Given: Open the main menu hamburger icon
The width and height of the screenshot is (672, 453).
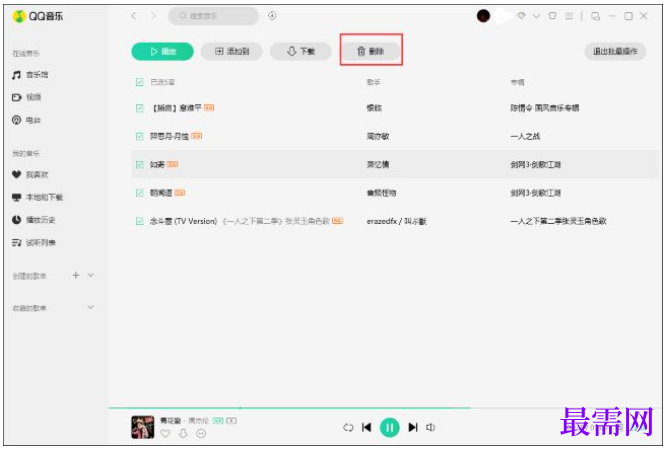Looking at the screenshot, I should pos(569,16).
